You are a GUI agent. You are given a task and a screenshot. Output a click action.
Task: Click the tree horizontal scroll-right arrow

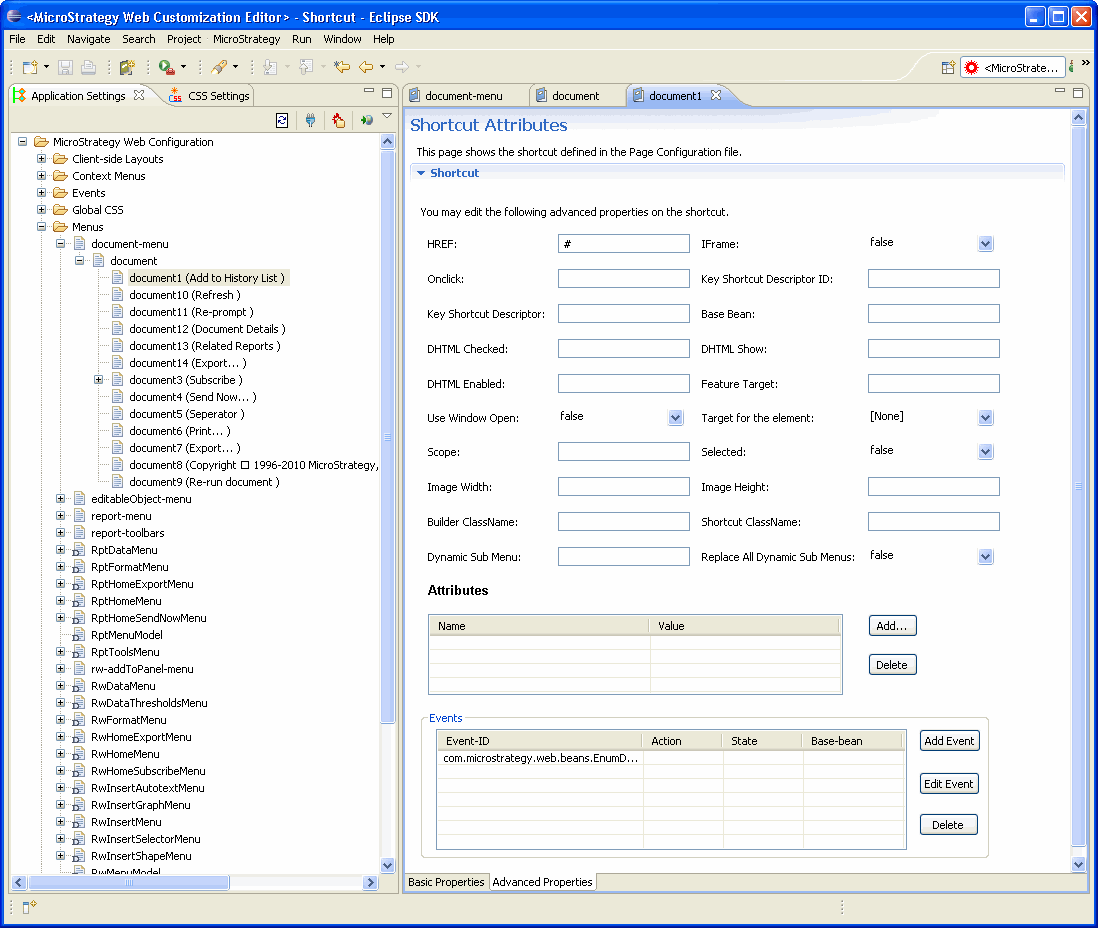(370, 883)
